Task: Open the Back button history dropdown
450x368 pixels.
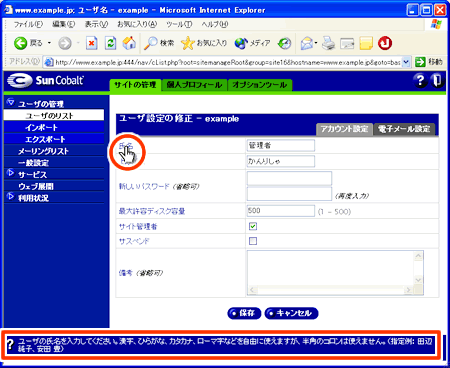Action: [x=49, y=43]
